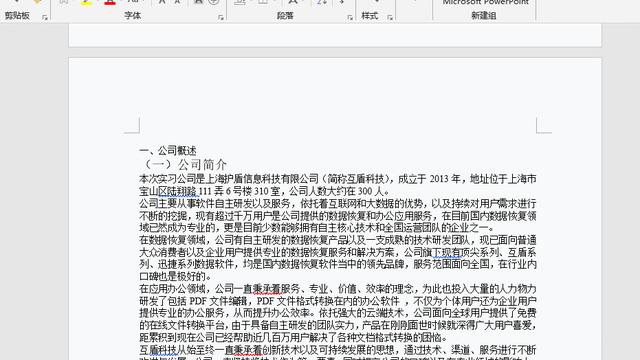Click the line starting 距累积到现在公司

pyautogui.click(x=294, y=338)
